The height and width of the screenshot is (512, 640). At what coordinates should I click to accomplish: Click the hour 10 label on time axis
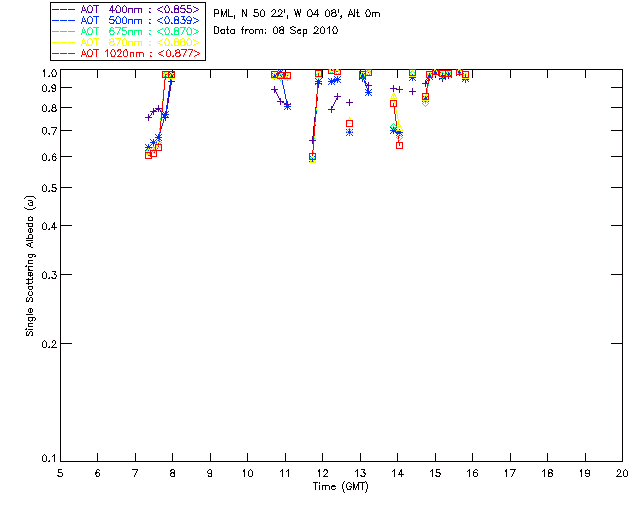click(x=247, y=473)
